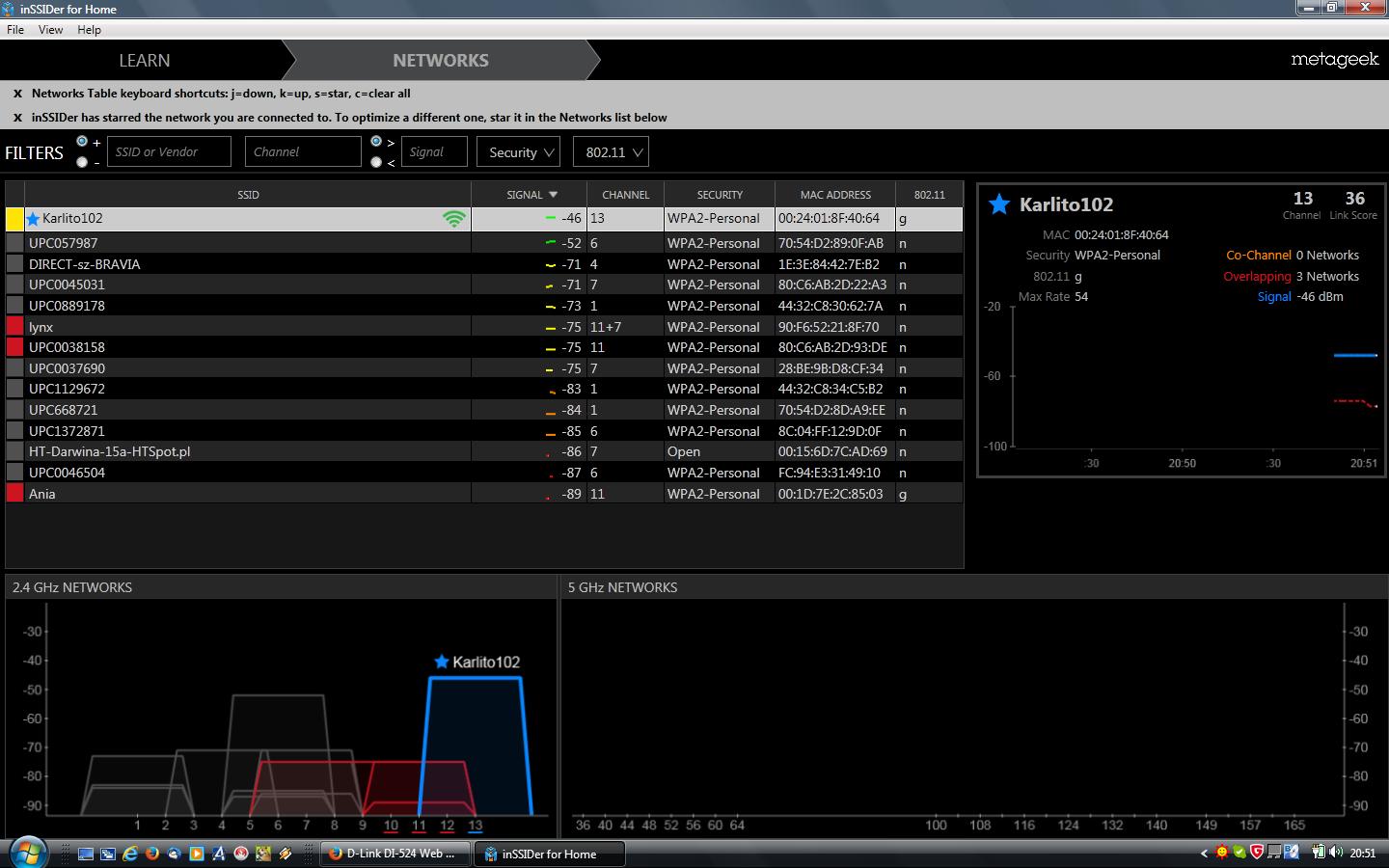Select the HT-Darwina-15a-HTSpot.pl network row
Image resolution: width=1389 pixels, height=868 pixels.
pos(484,451)
